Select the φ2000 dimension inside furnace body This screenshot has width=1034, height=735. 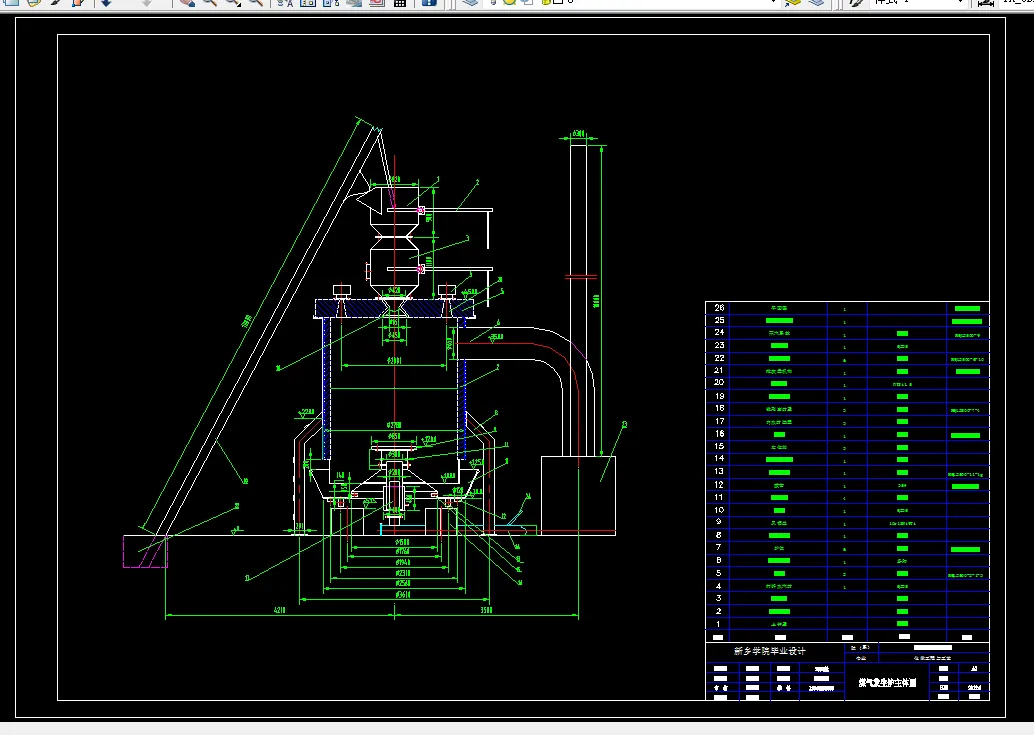(394, 361)
